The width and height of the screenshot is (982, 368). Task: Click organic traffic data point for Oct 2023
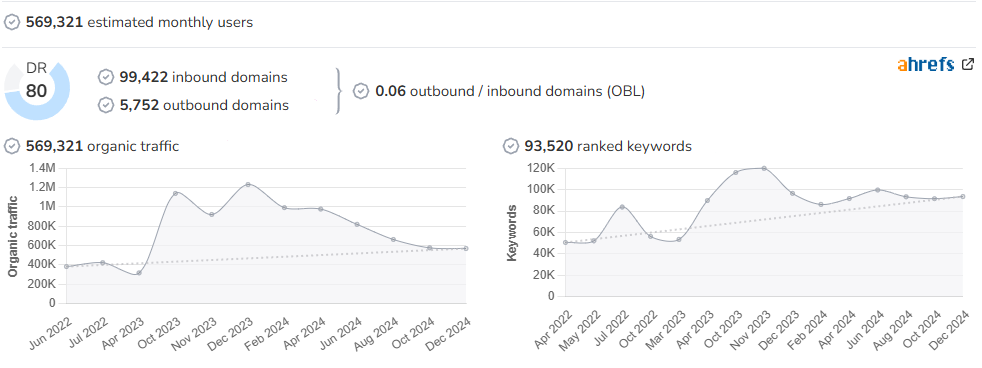175,193
